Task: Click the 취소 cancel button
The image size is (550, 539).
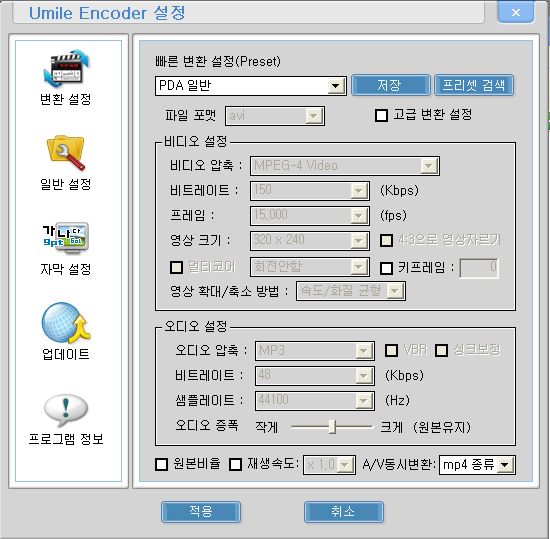Action: pyautogui.click(x=344, y=512)
